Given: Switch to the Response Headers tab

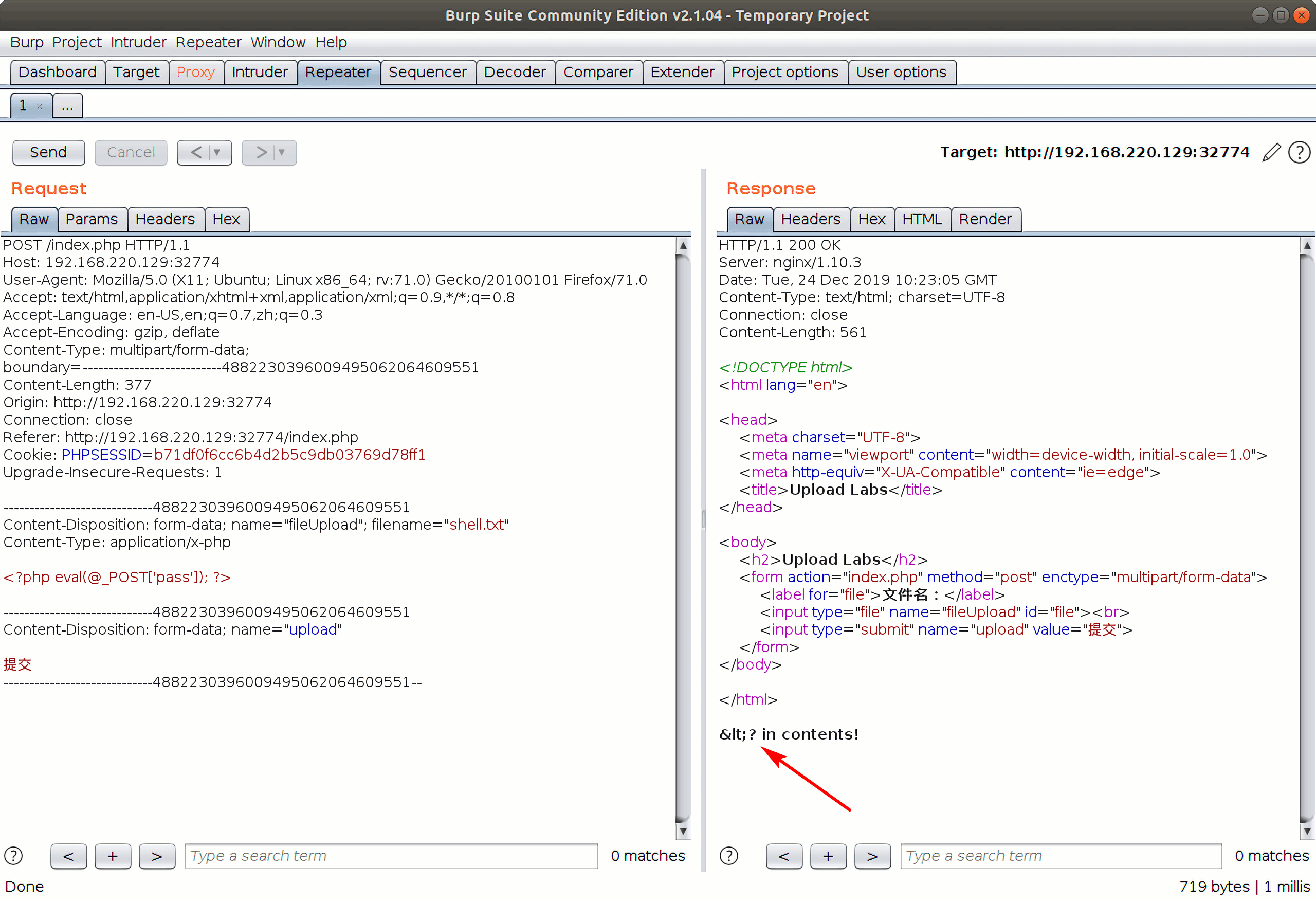Looking at the screenshot, I should (x=811, y=219).
